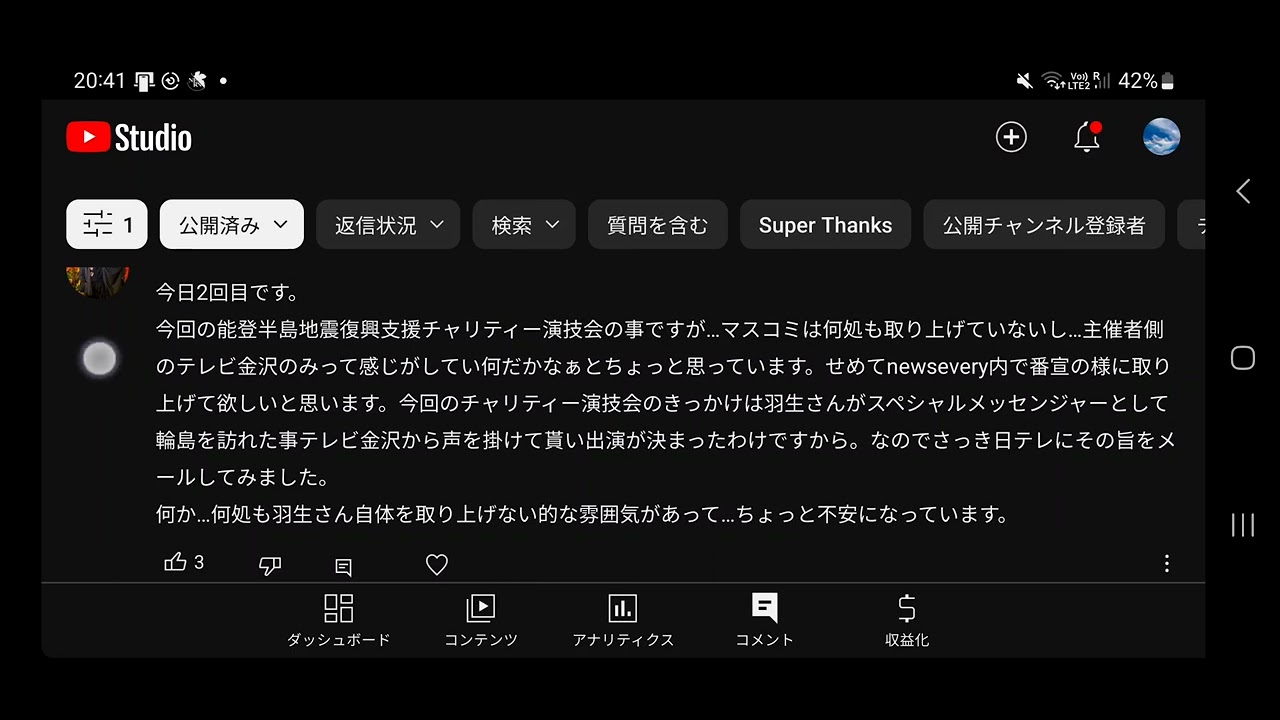Open the comment's three-dot options menu
The width and height of the screenshot is (1280, 720).
point(1166,564)
